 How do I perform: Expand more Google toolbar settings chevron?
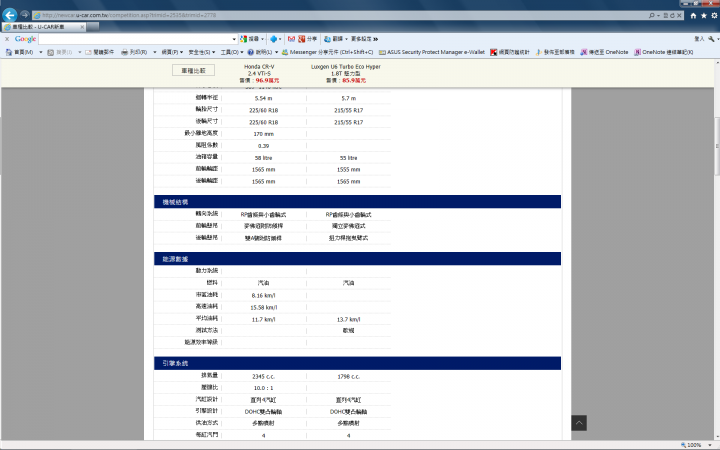pyautogui.click(x=375, y=39)
